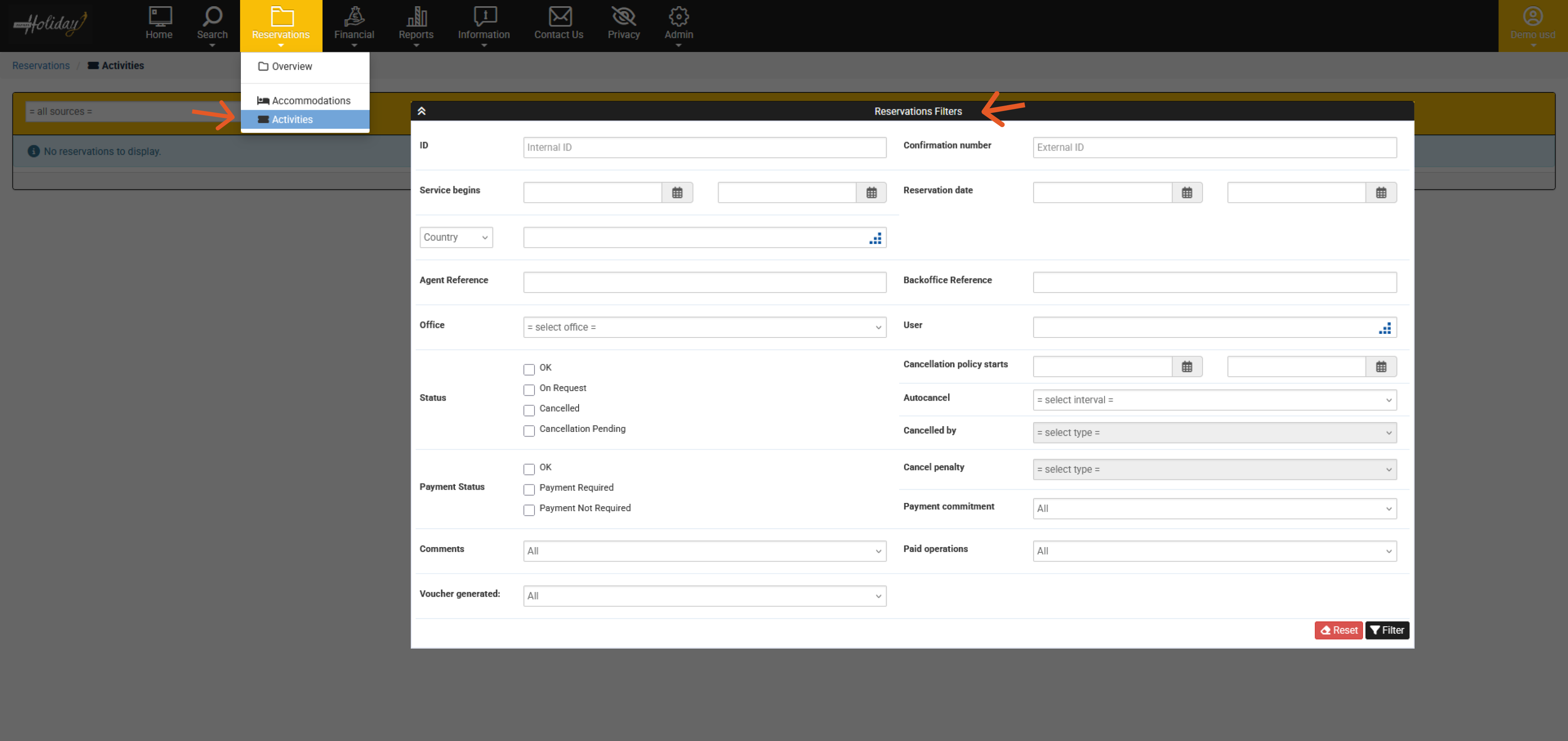This screenshot has height=741, width=1568.
Task: Check the Cancellation Pending checkbox
Action: click(529, 430)
